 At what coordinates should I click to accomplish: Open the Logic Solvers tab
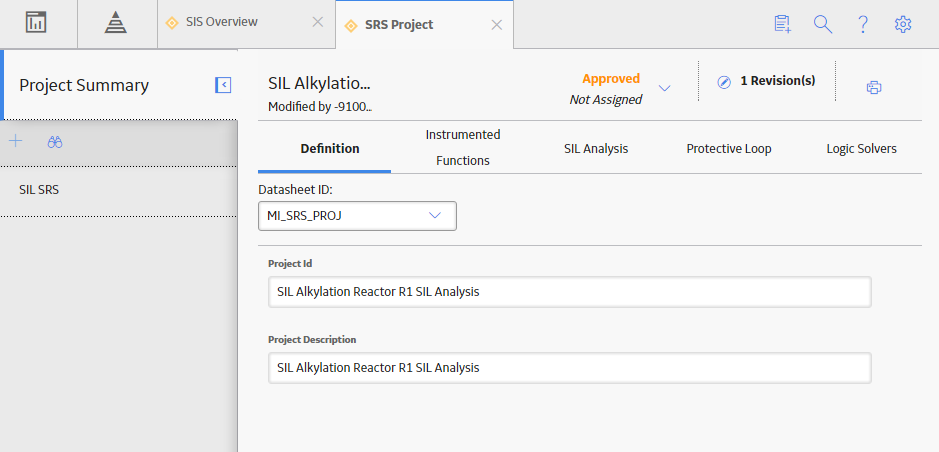point(862,148)
